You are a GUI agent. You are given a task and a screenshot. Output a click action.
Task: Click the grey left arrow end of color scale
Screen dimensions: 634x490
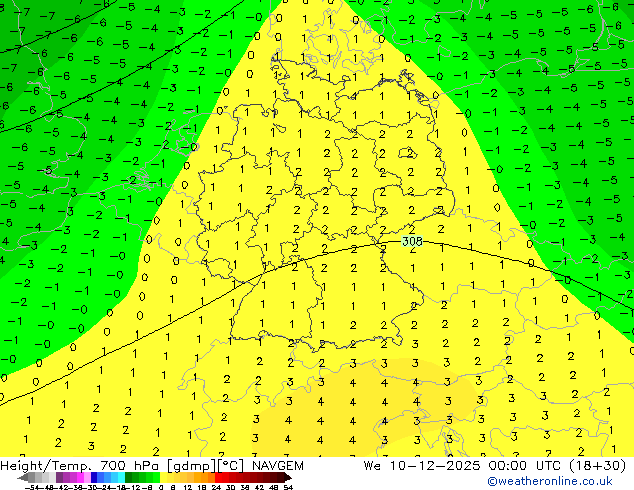click(23, 478)
